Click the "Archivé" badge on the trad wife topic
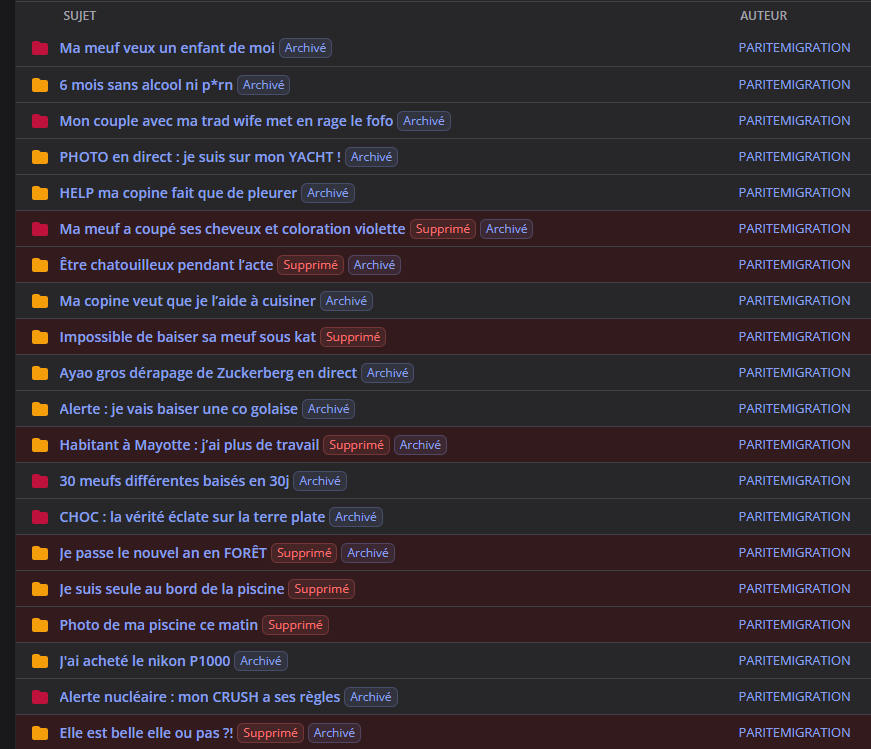 [x=424, y=121]
